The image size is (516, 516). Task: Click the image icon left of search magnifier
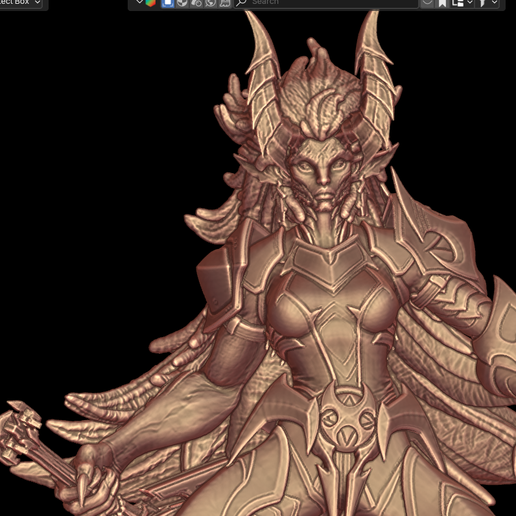(x=225, y=3)
